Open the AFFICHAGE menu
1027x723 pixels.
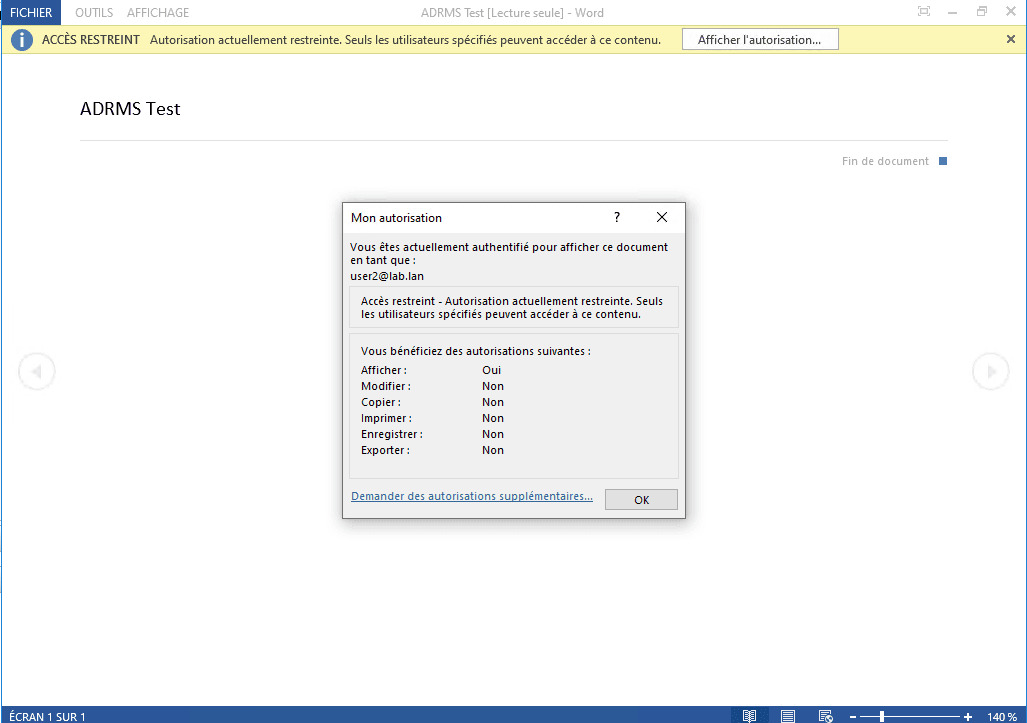[x=158, y=13]
